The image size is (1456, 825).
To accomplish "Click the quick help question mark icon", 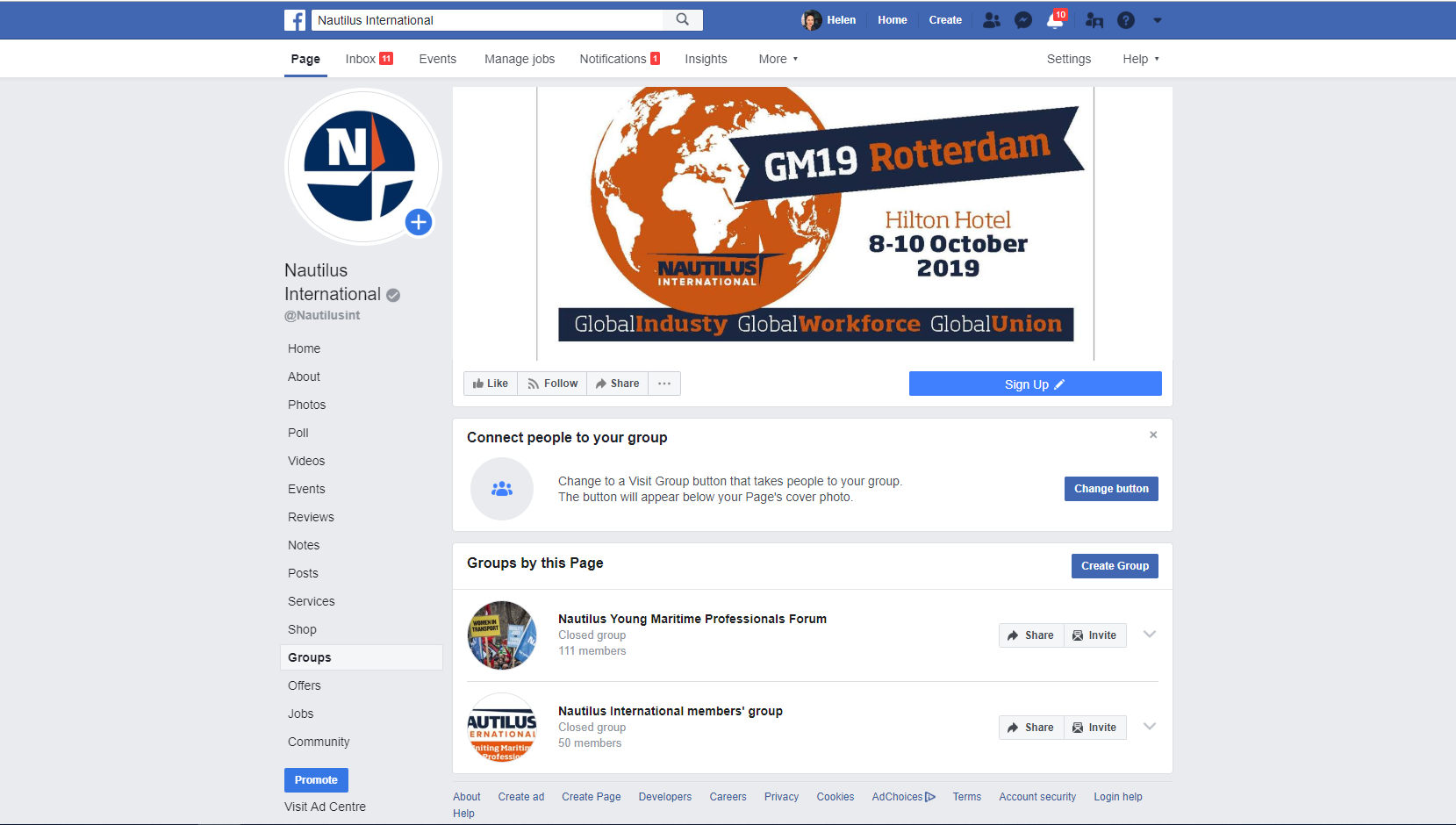I will coord(1126,20).
